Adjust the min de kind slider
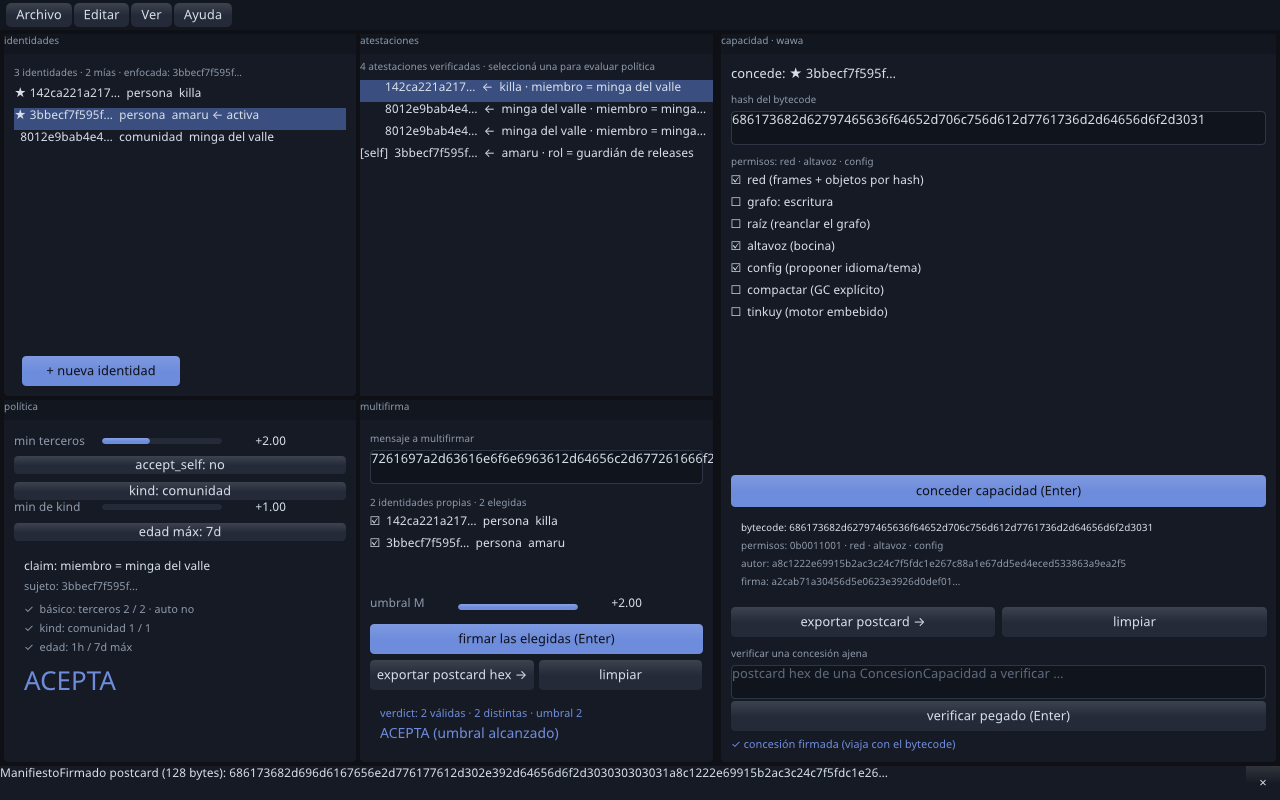Screen dimensions: 1280x800 coord(162,507)
